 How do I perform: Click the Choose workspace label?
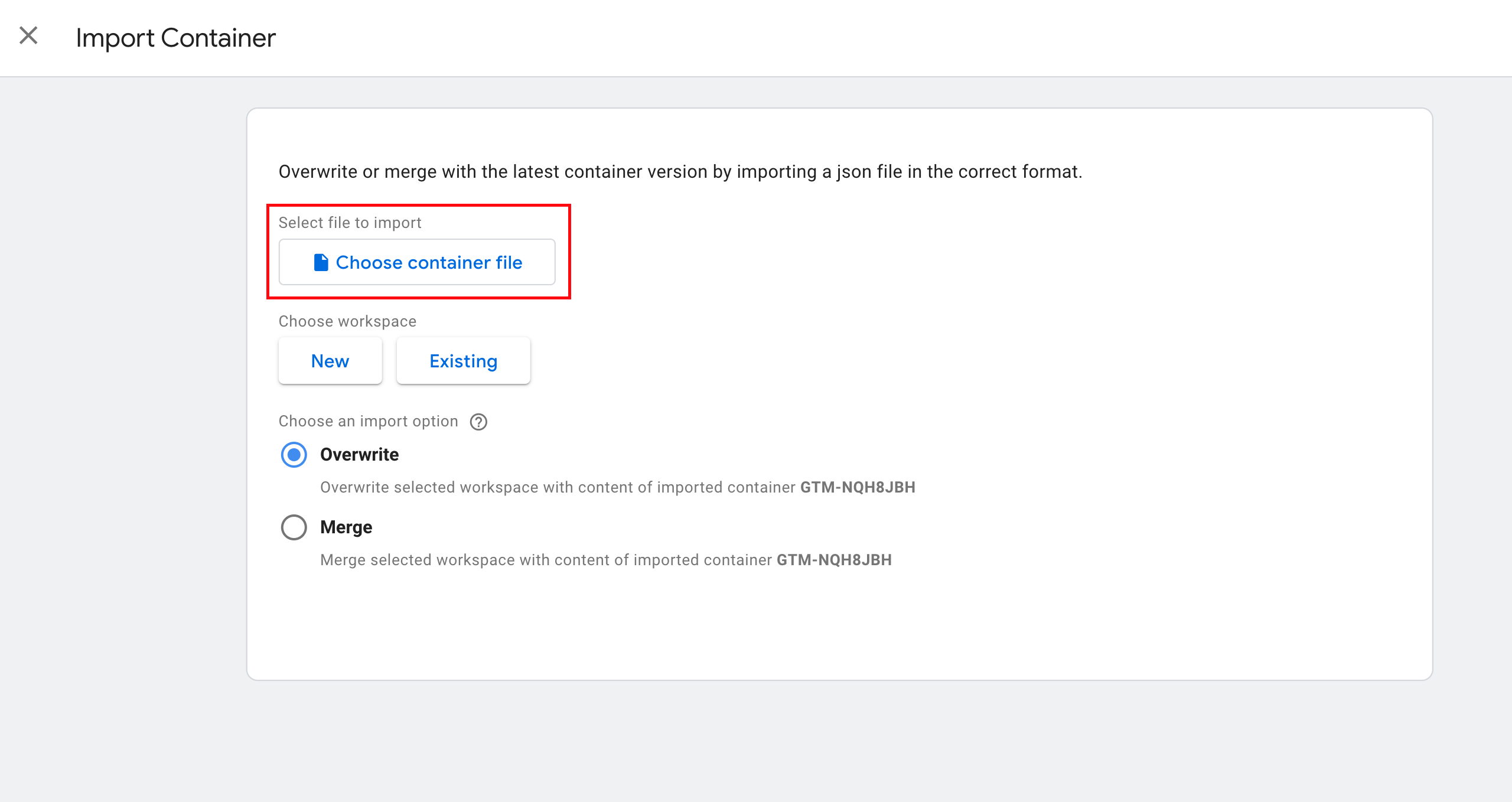(x=347, y=321)
